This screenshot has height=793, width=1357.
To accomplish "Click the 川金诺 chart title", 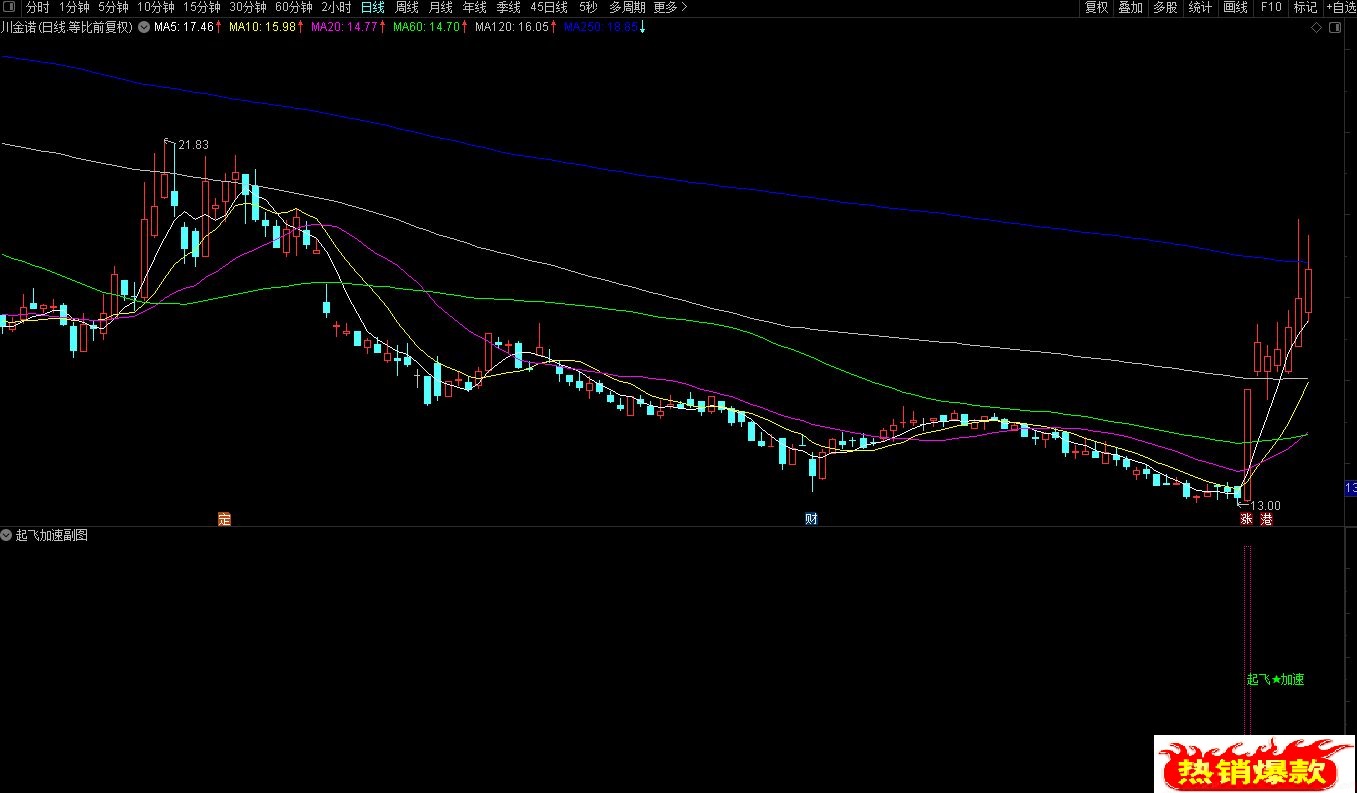I will (67, 27).
